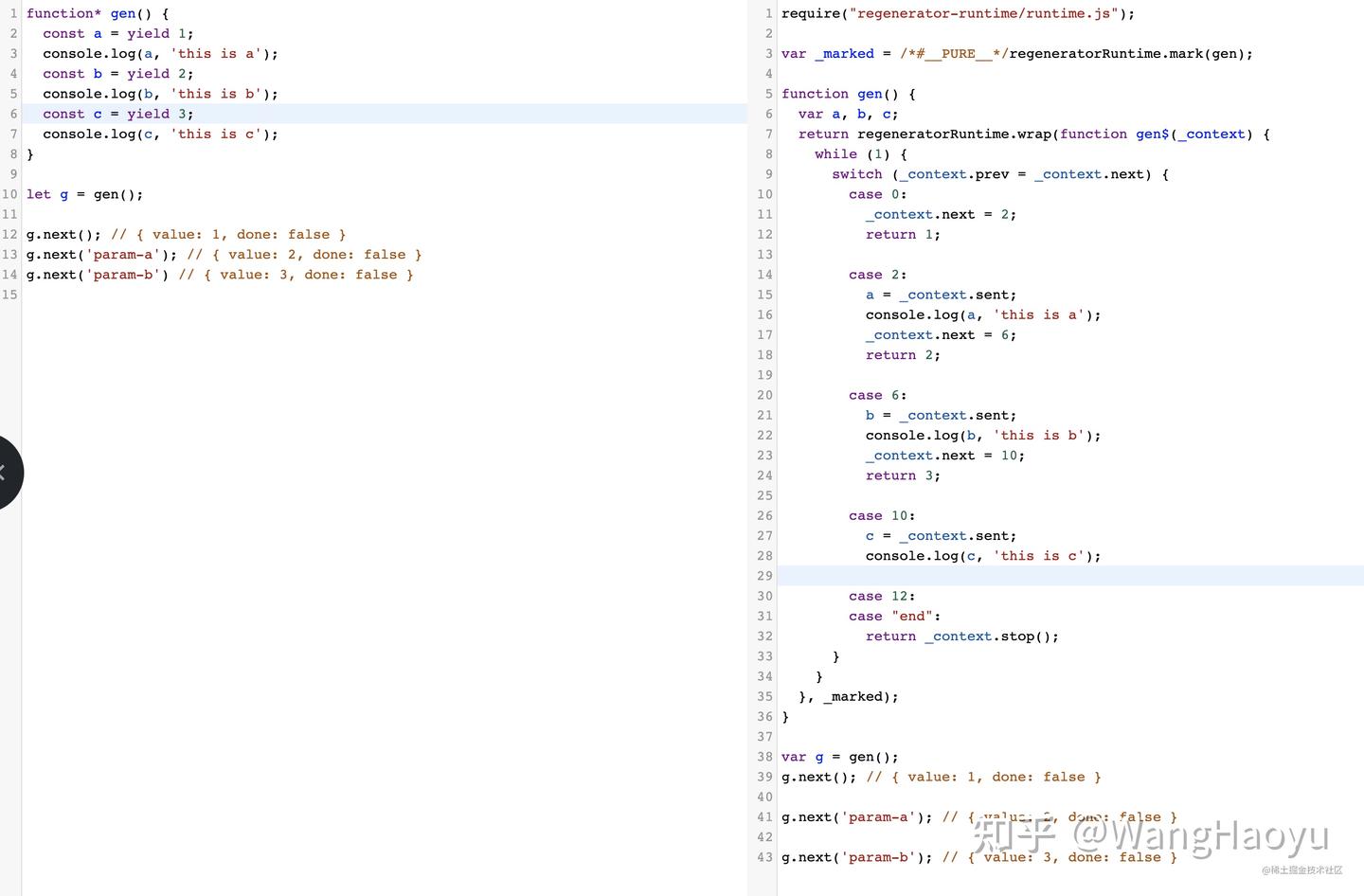Click 'return _context.stop();' in compiled code
The width and height of the screenshot is (1364, 896).
[x=961, y=636]
